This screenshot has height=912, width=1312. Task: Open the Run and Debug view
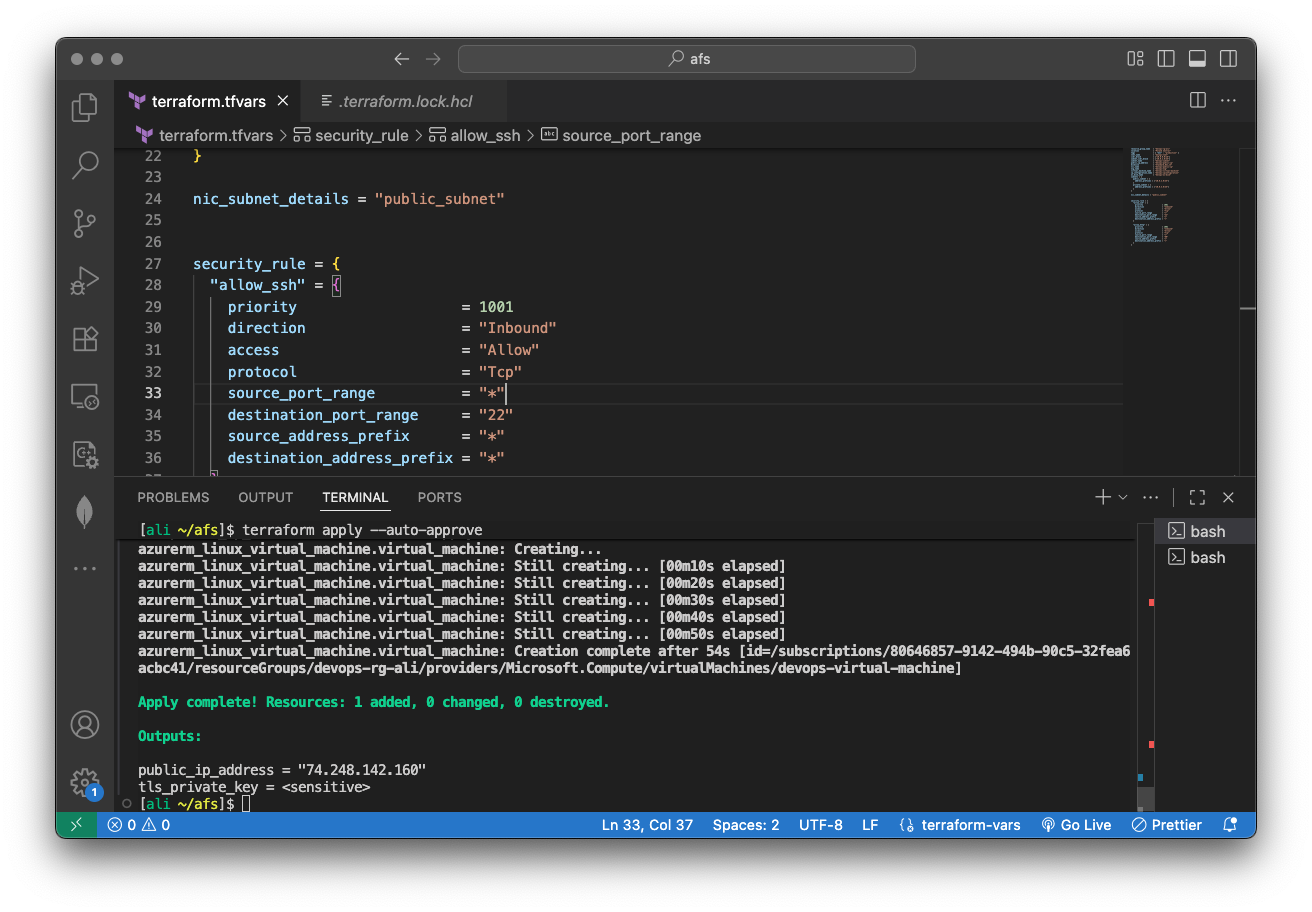pyautogui.click(x=85, y=281)
